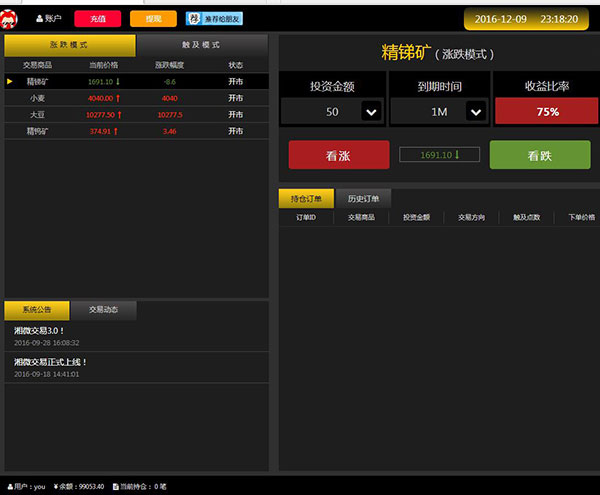Click the 开市 status in the 小麦 row
Image resolution: width=600 pixels, height=495 pixels.
point(235,98)
